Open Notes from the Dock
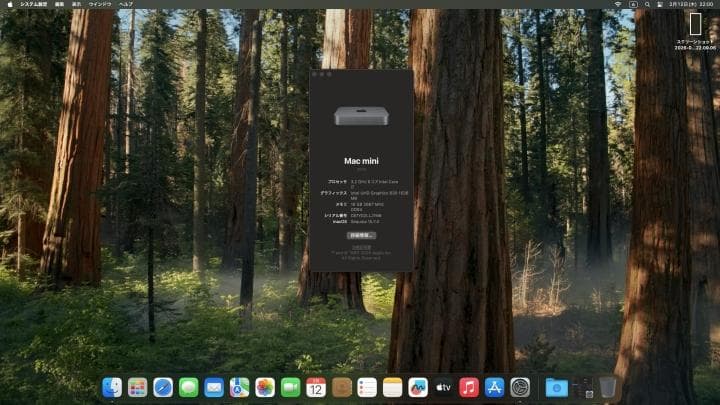 click(392, 387)
